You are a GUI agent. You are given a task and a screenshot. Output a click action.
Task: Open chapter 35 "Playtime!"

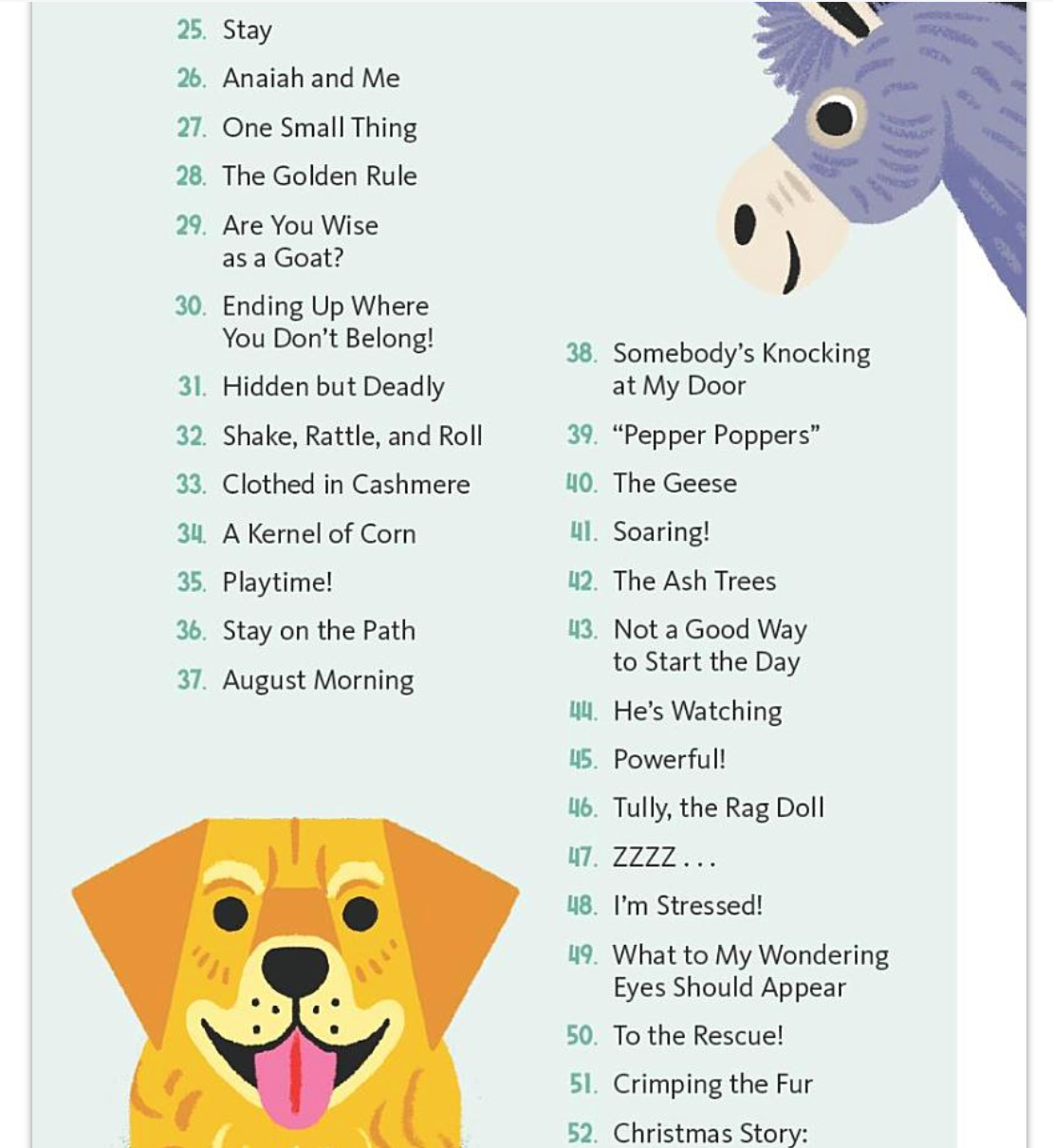click(277, 583)
